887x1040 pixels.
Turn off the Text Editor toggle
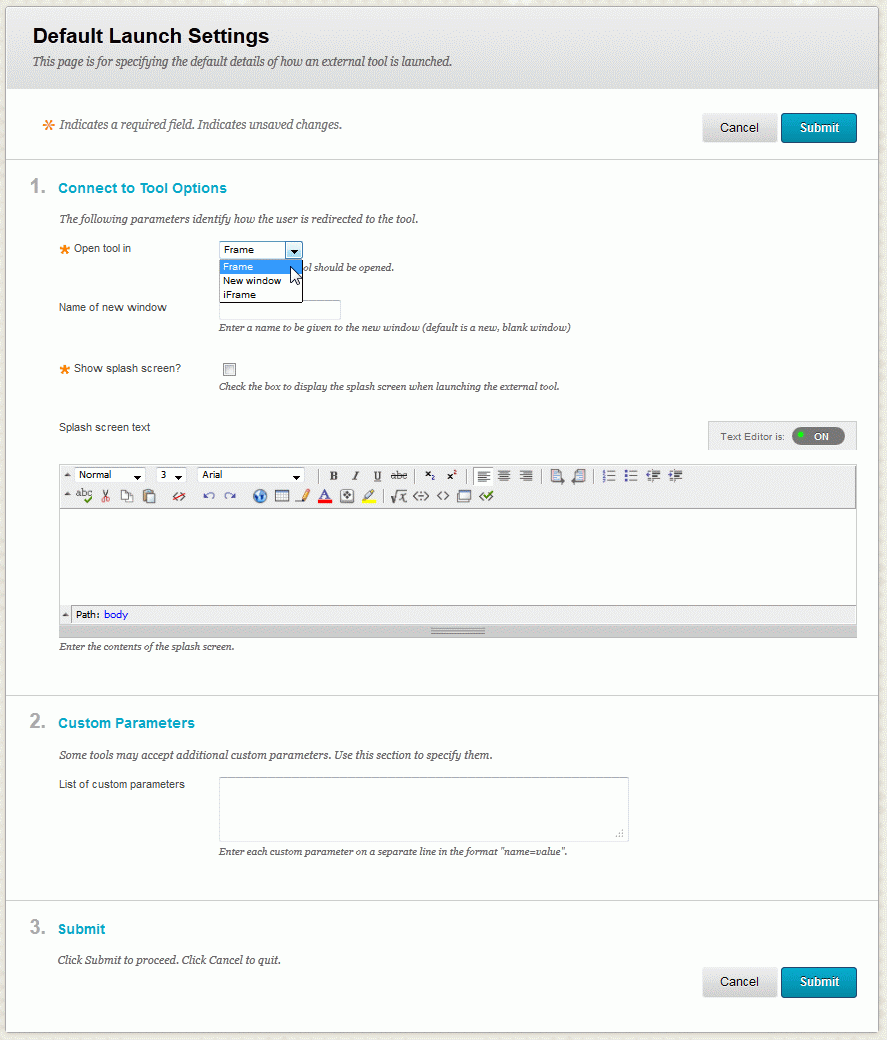[x=820, y=435]
